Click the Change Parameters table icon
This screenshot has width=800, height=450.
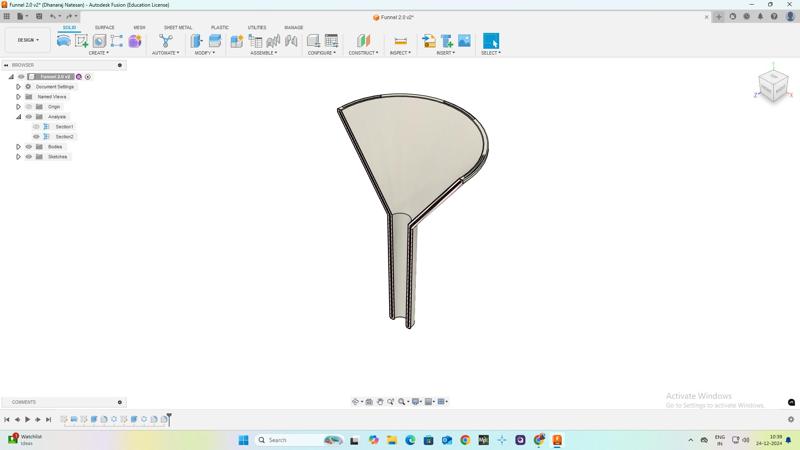tap(331, 41)
